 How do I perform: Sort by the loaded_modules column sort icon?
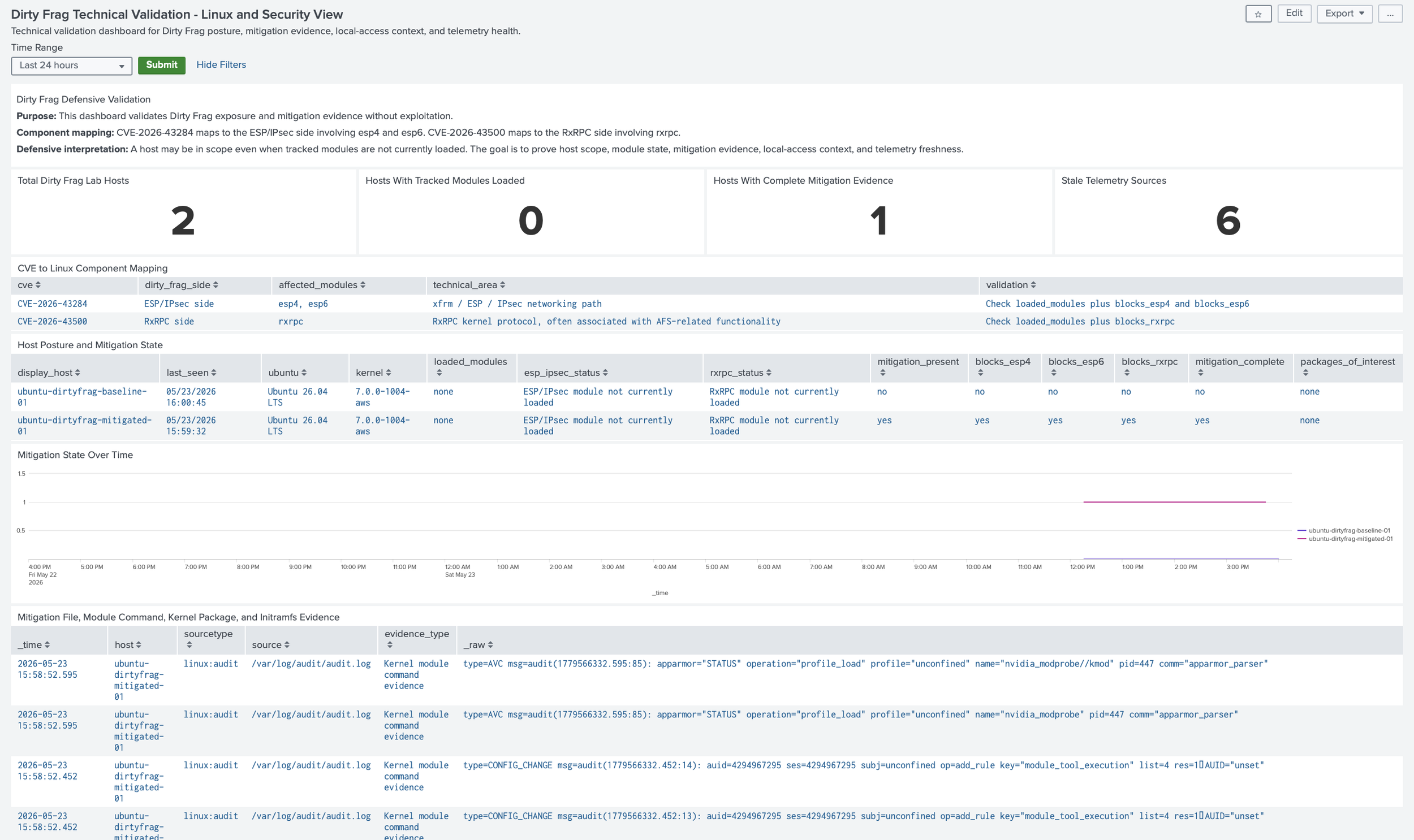[x=439, y=373]
